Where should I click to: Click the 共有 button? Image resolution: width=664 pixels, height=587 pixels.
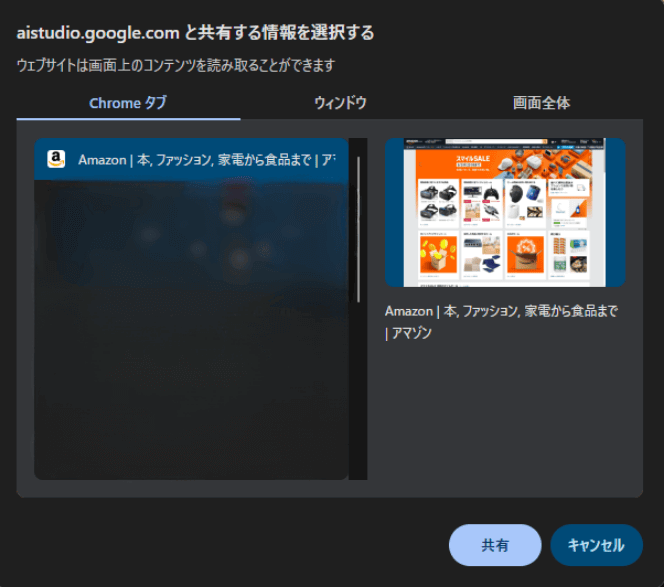tap(495, 545)
